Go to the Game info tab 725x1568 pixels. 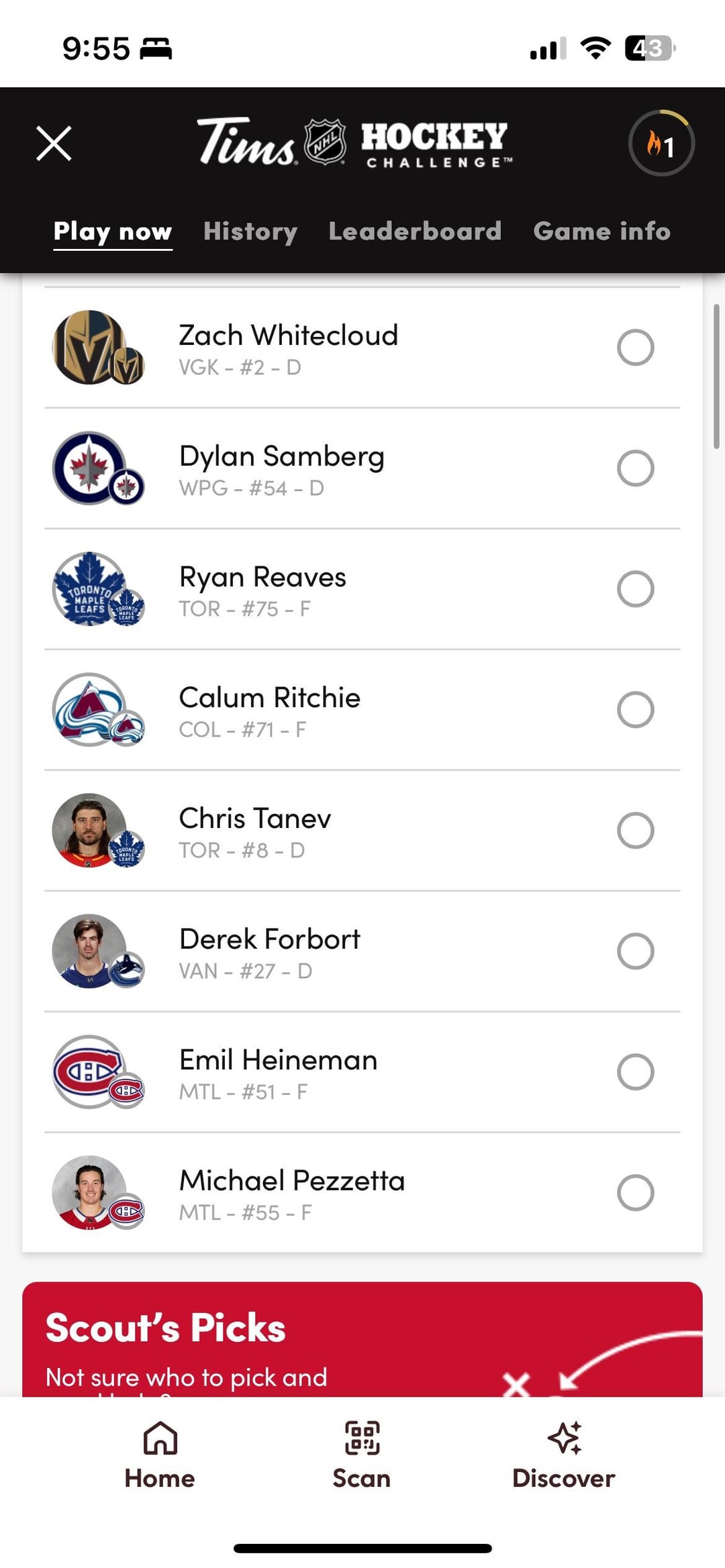click(601, 231)
